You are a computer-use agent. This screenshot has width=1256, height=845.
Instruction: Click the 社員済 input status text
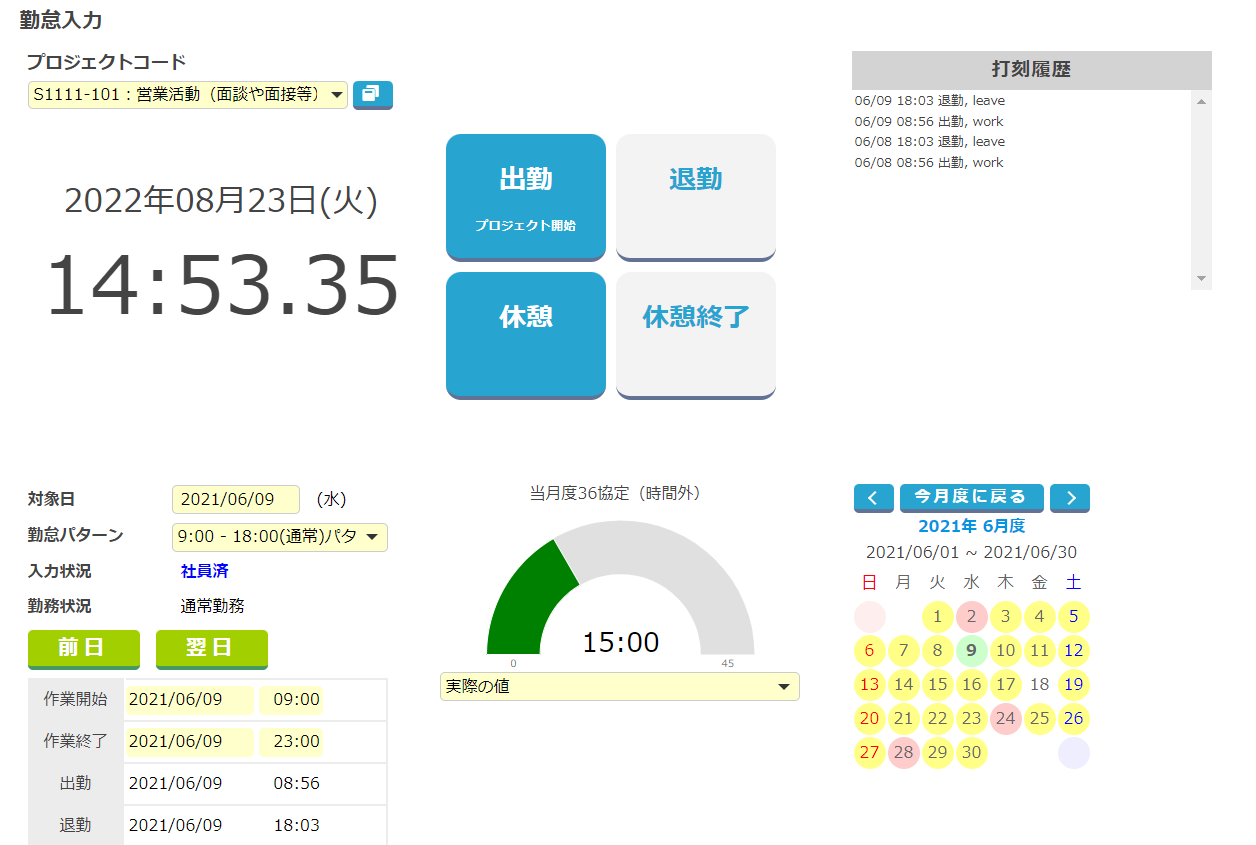[205, 571]
